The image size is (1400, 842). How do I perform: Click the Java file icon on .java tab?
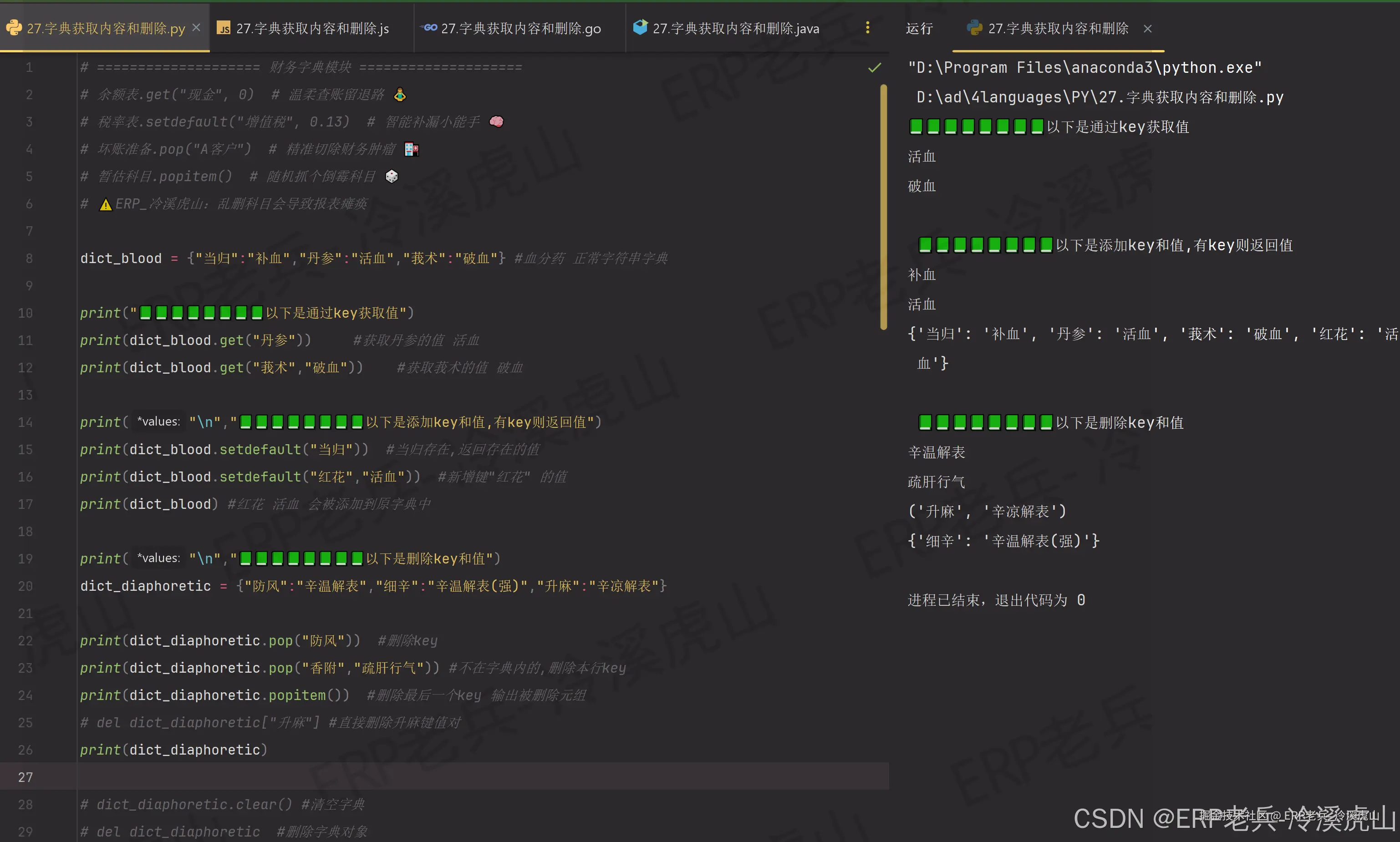pyautogui.click(x=640, y=27)
